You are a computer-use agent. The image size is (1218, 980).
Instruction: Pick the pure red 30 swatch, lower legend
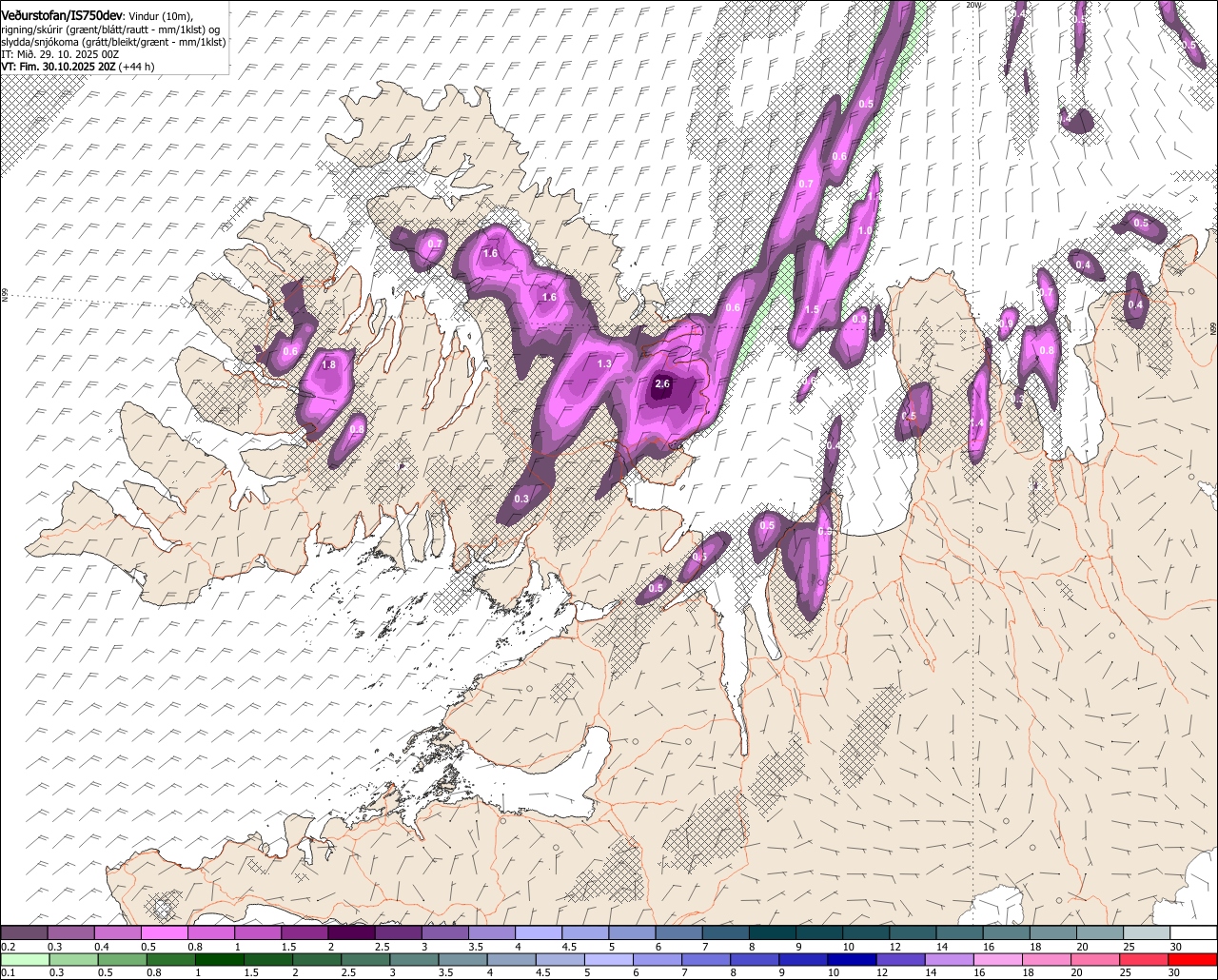(x=1193, y=959)
